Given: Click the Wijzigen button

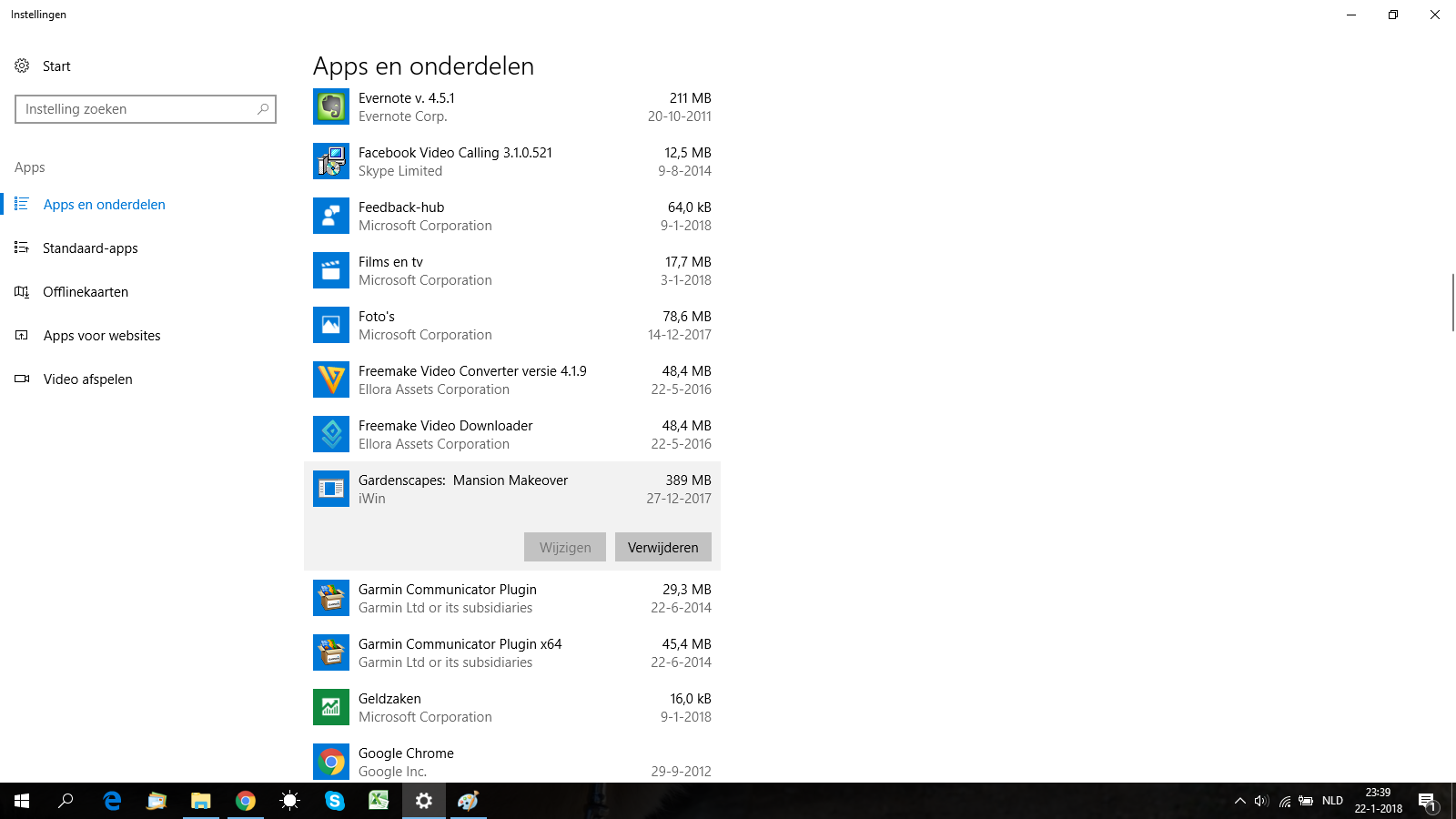Looking at the screenshot, I should pos(565,547).
